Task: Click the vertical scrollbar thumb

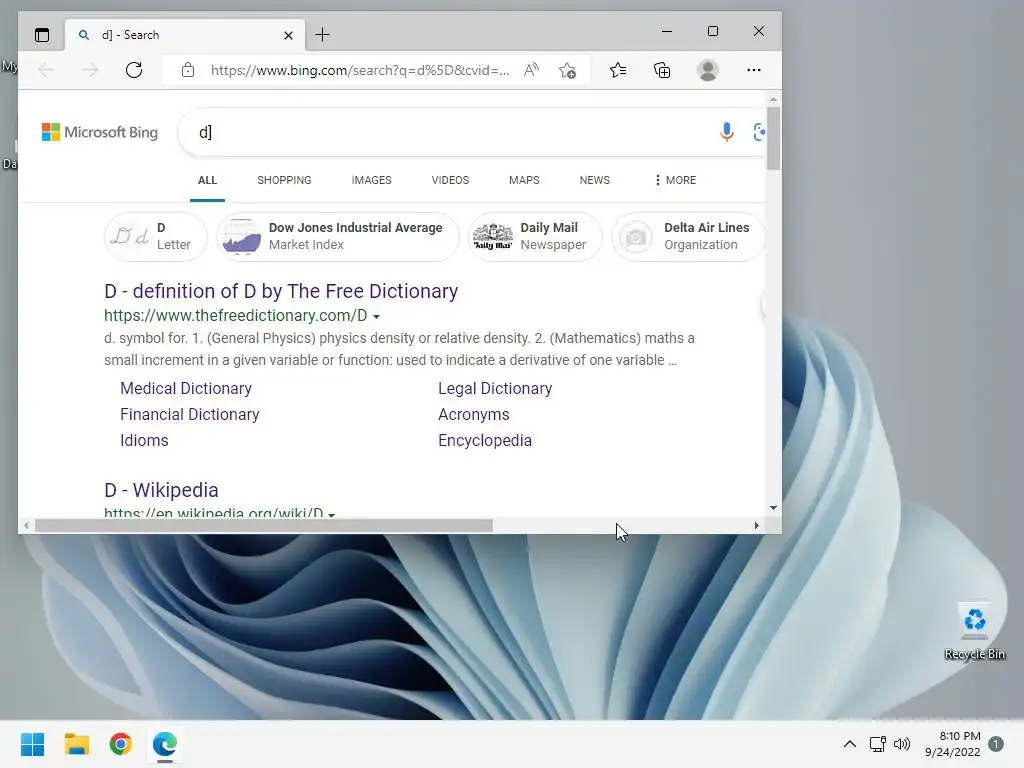Action: pyautogui.click(x=773, y=138)
